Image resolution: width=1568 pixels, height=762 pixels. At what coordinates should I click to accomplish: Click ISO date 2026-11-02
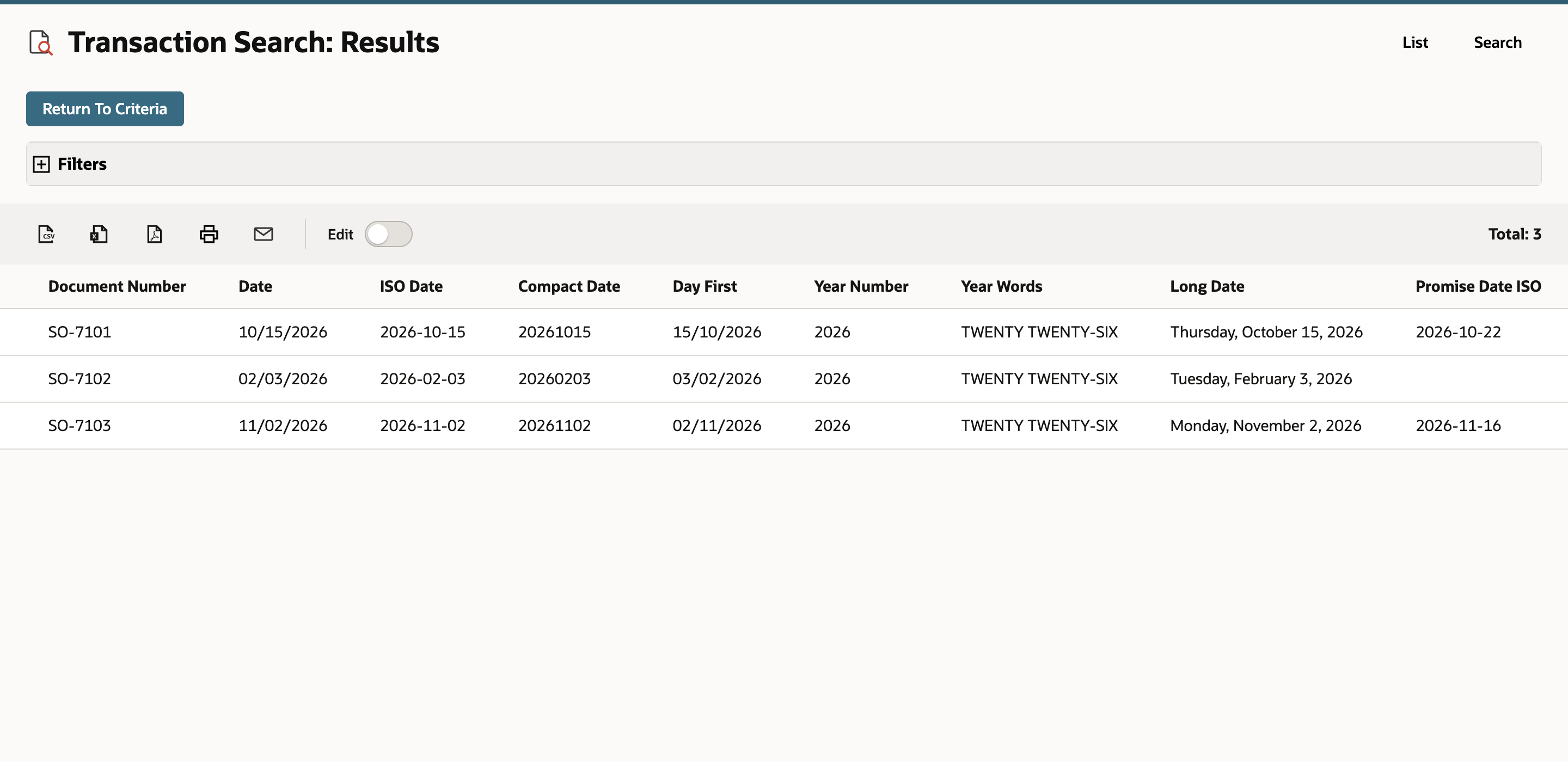click(x=422, y=426)
